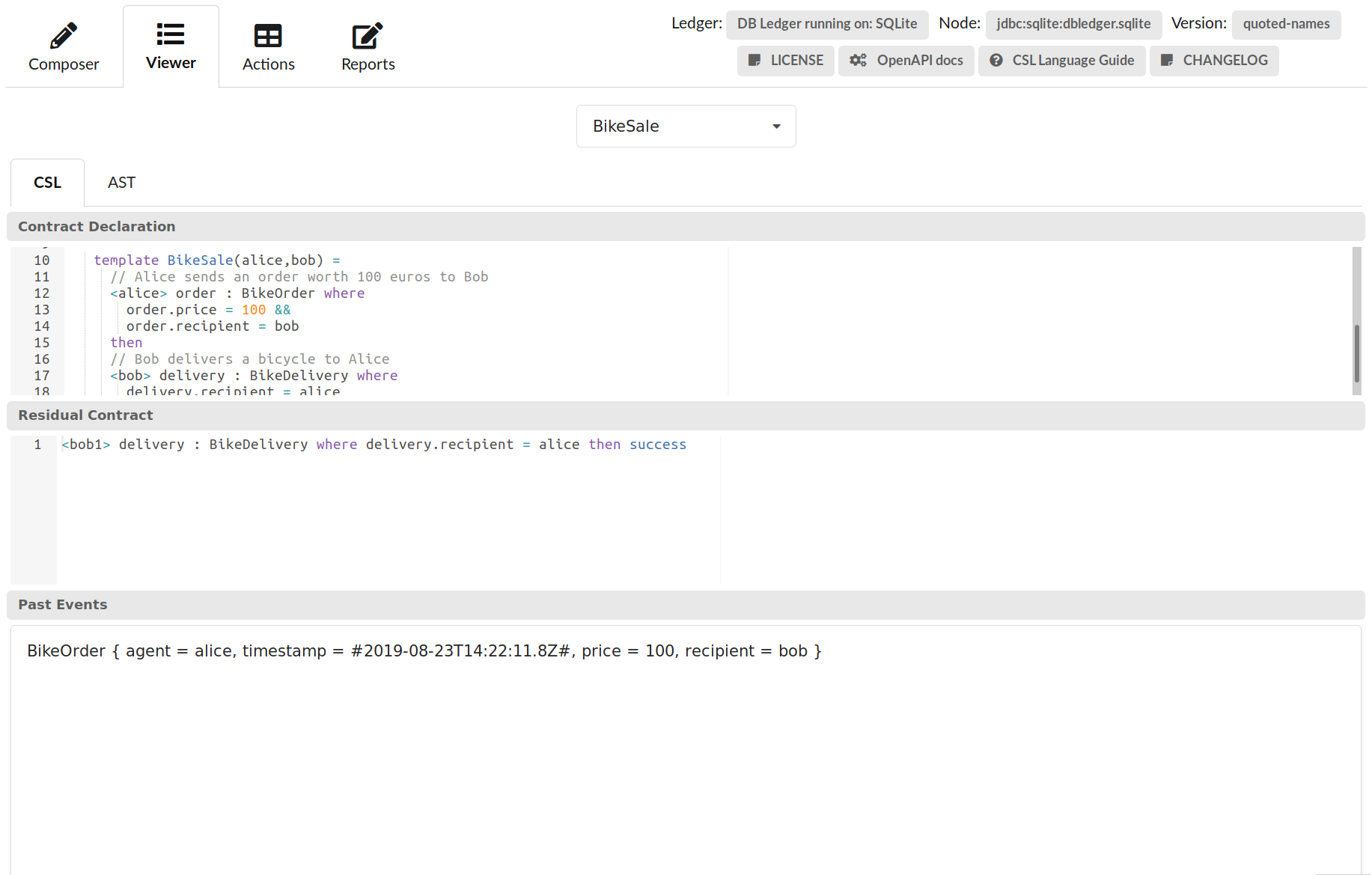Click line 13 in Contract Declaration code

[208, 310]
